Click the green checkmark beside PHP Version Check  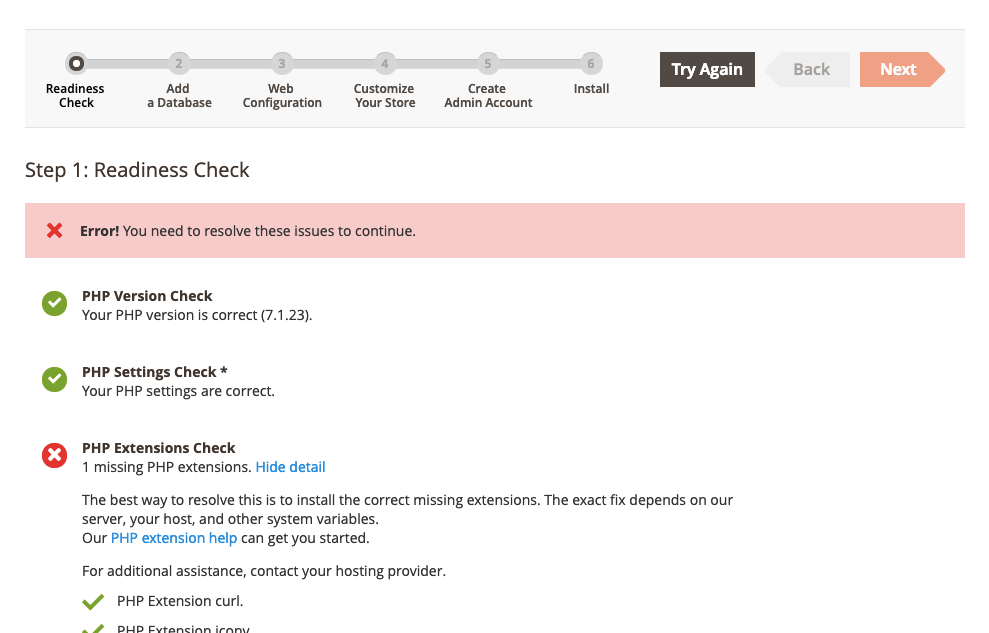click(x=54, y=304)
